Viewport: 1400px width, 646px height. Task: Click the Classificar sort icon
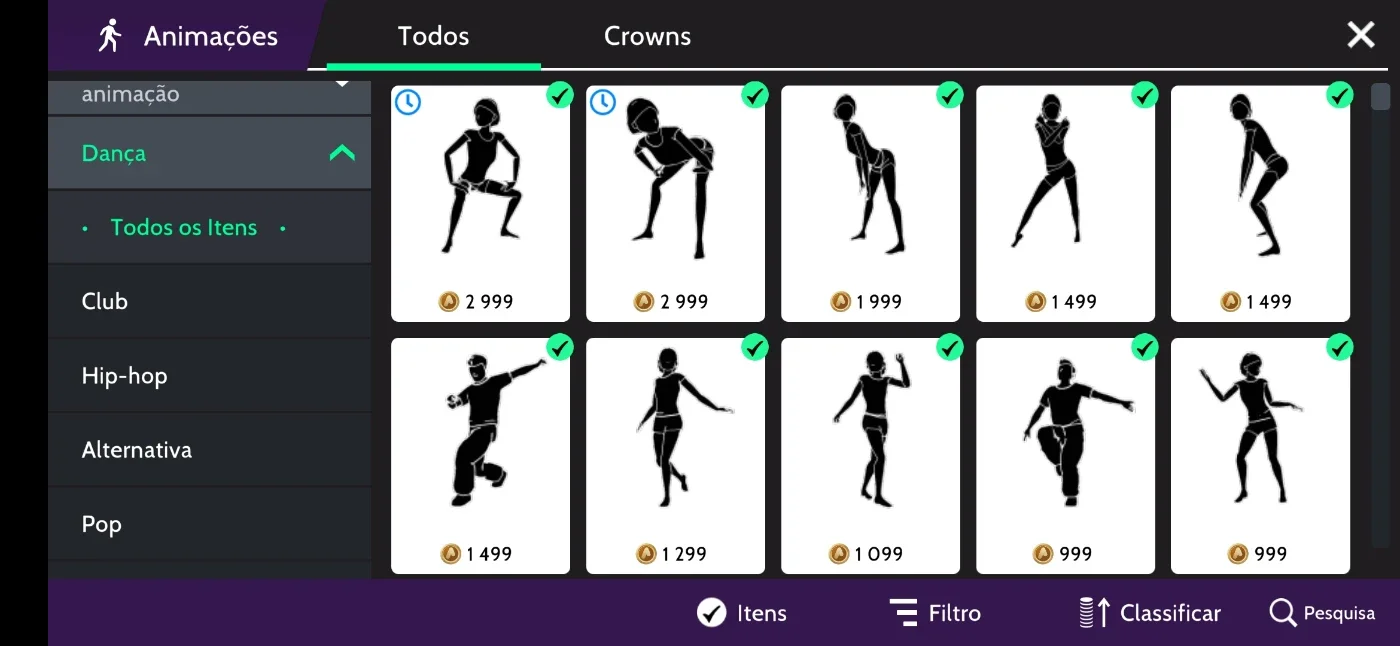click(1095, 613)
